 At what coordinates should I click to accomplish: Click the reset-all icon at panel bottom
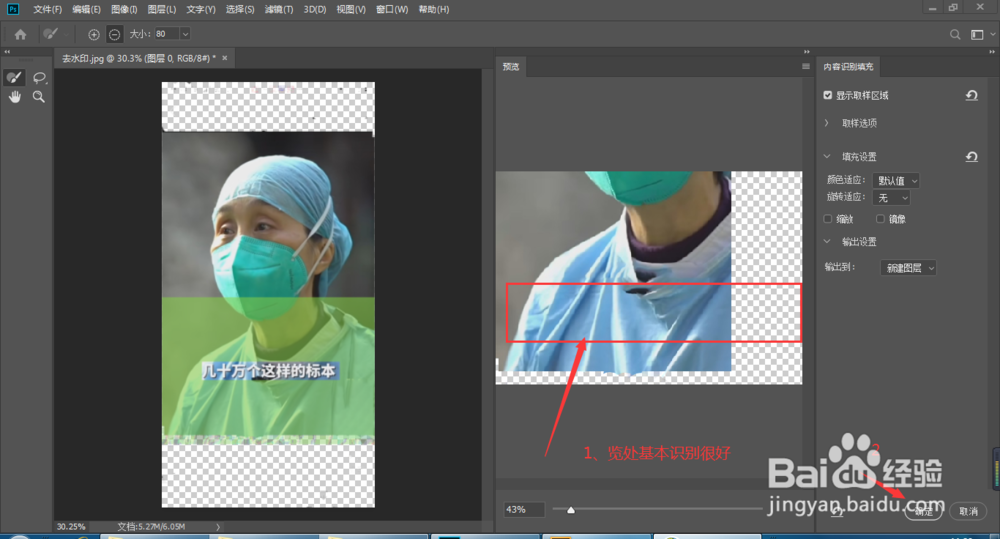click(x=837, y=512)
